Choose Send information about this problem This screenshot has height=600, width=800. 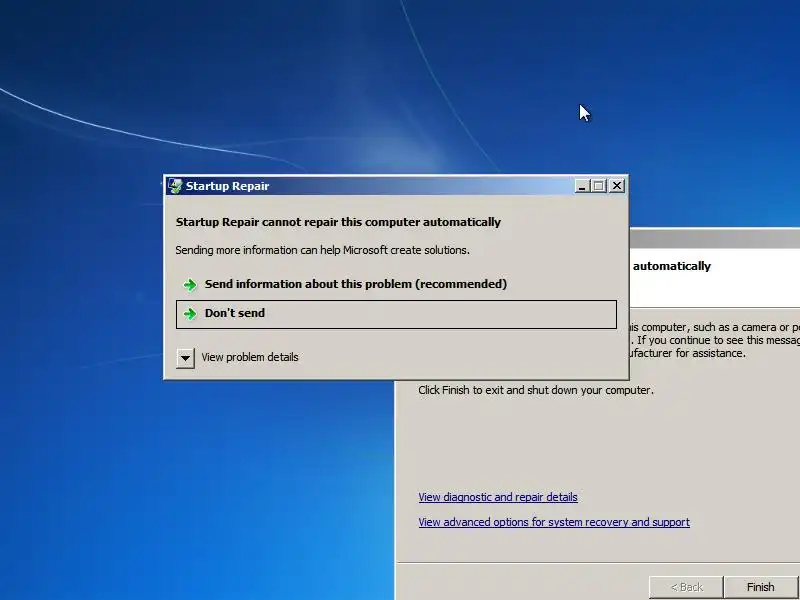coord(396,284)
